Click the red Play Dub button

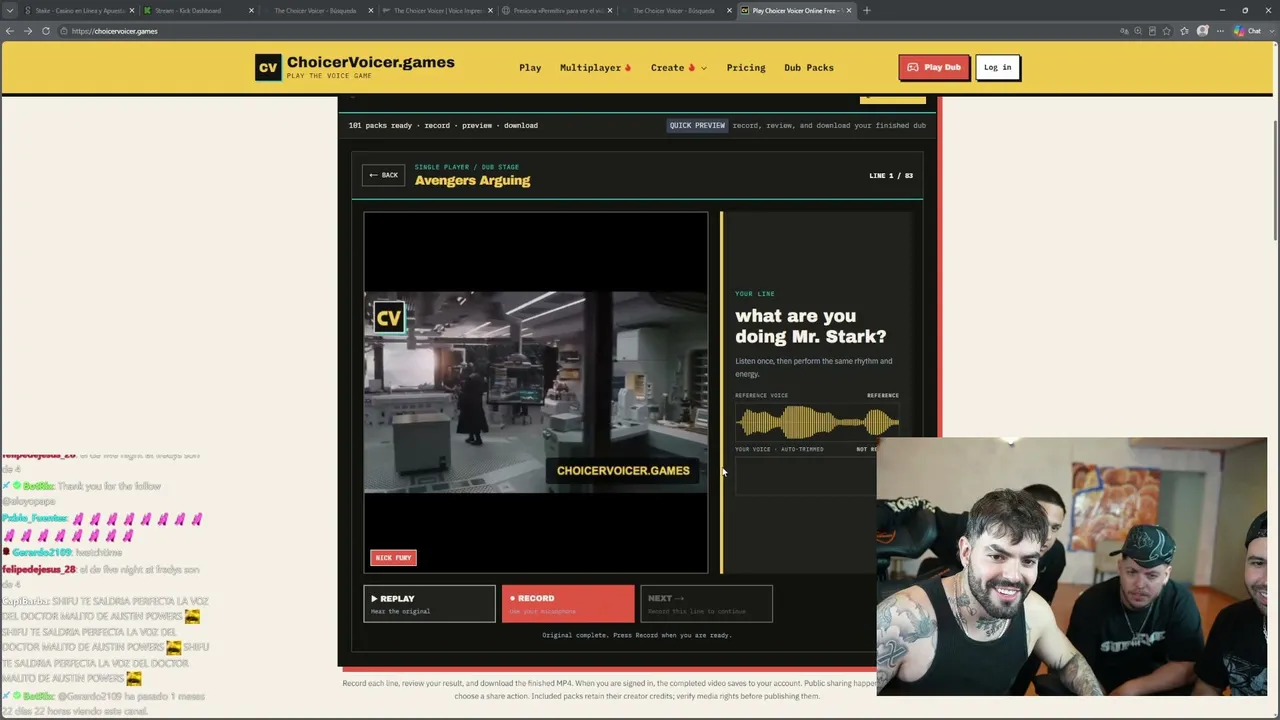934,67
